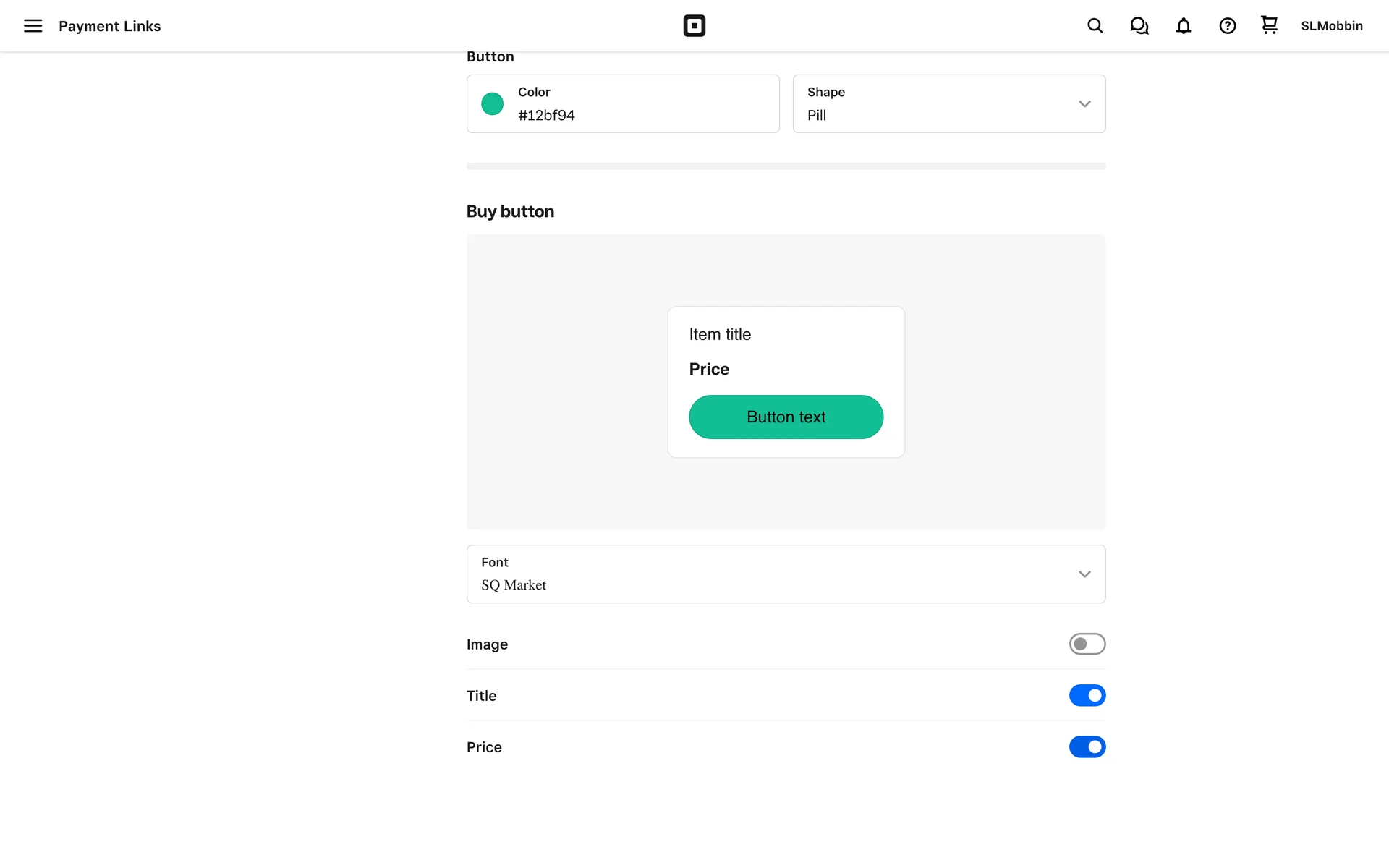
Task: Open the Font dropdown showing SQ Market
Action: tap(785, 574)
